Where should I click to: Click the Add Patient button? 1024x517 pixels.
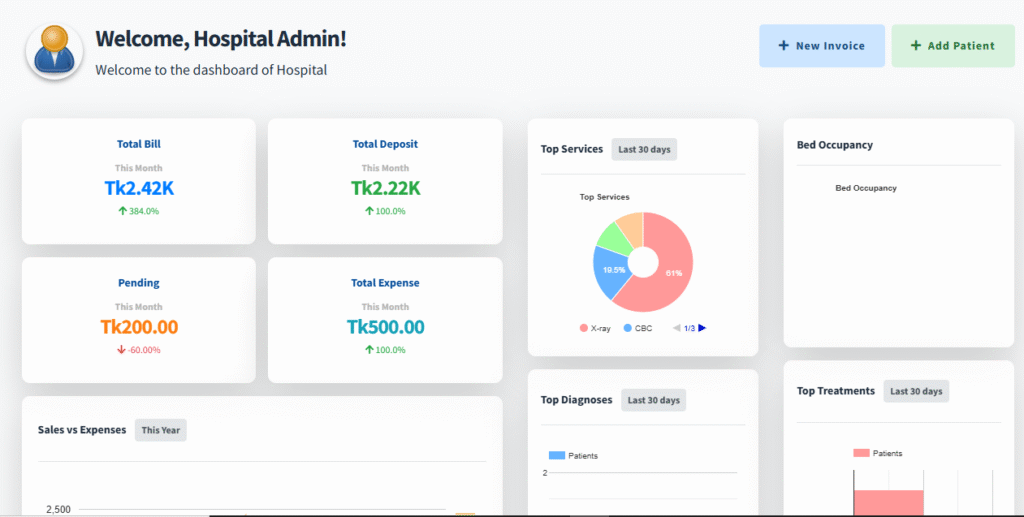(952, 46)
